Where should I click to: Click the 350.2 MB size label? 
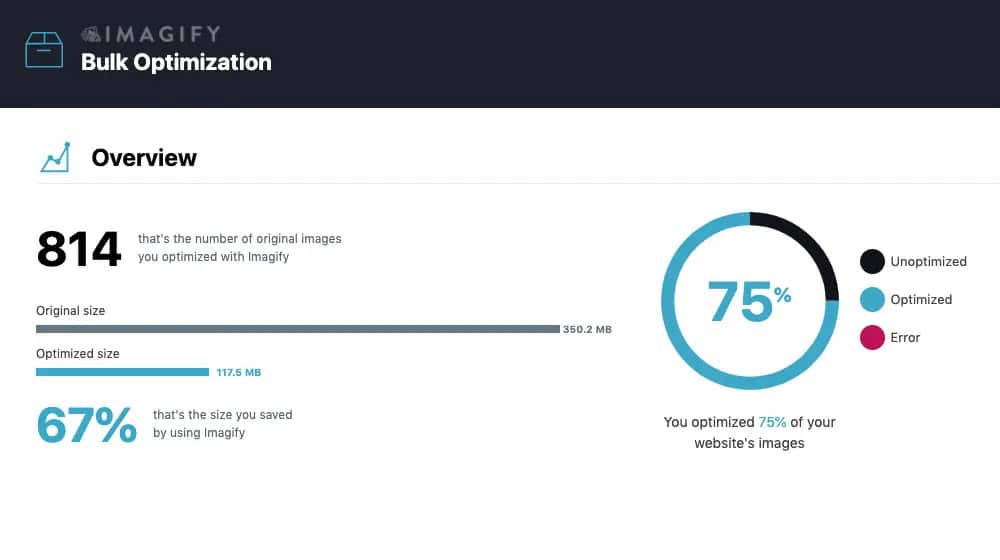587,329
